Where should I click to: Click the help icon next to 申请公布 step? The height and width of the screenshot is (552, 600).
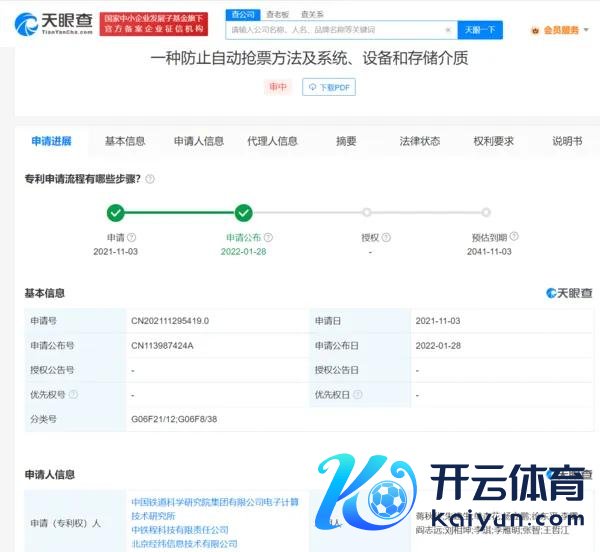pos(268,238)
